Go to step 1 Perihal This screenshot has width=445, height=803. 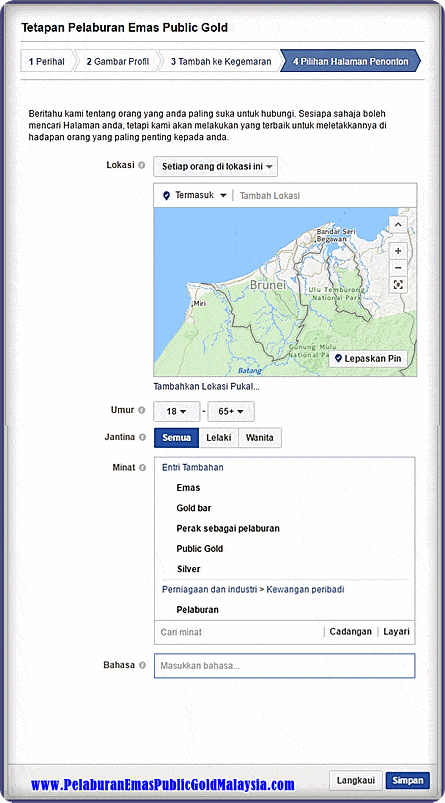pos(47,61)
